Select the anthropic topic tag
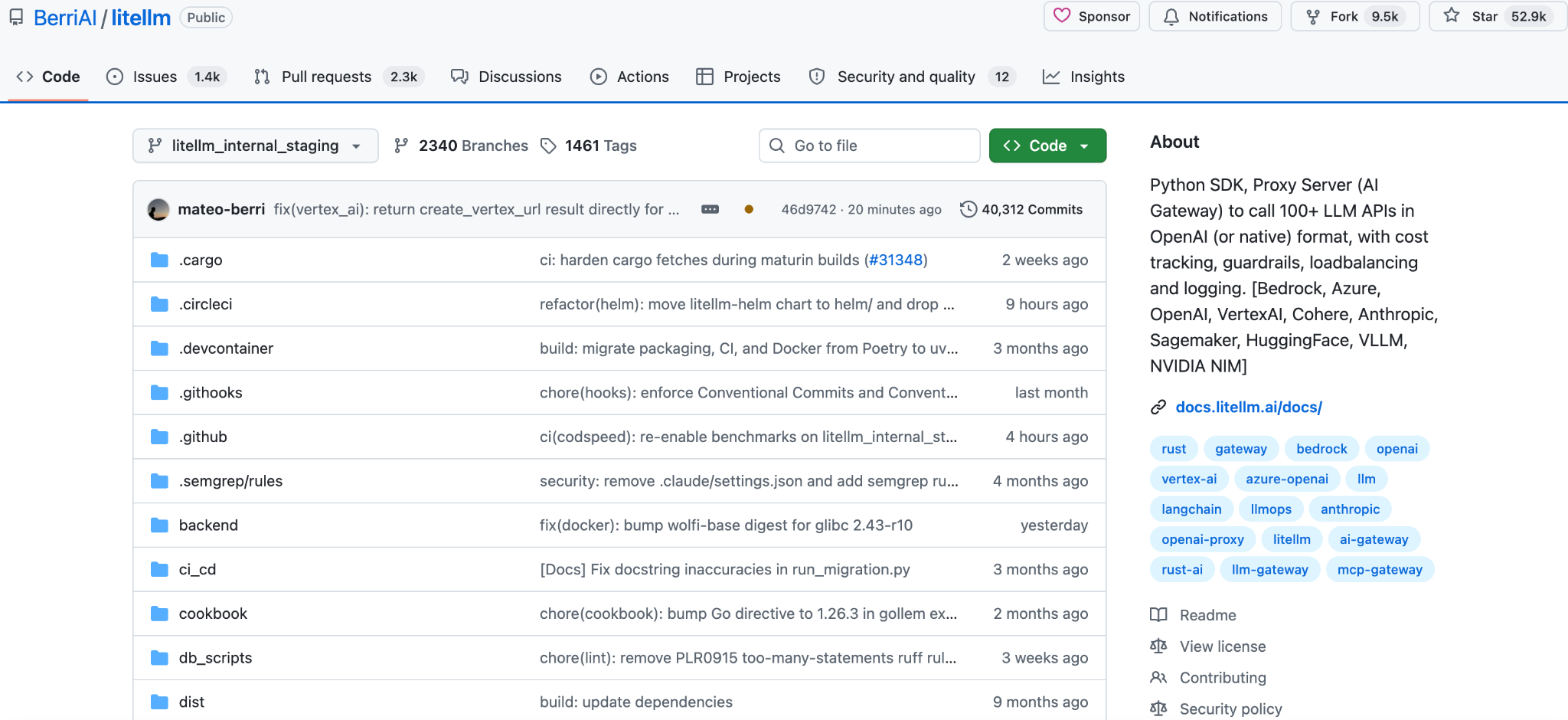The image size is (1568, 720). (1350, 509)
